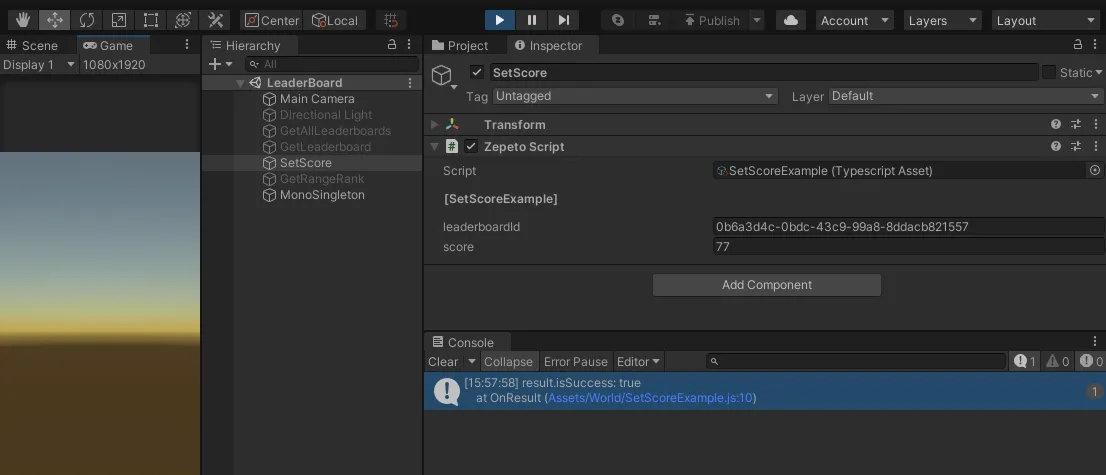Select GetLeaderboard in Hierarchy
This screenshot has width=1106, height=475.
tap(325, 147)
